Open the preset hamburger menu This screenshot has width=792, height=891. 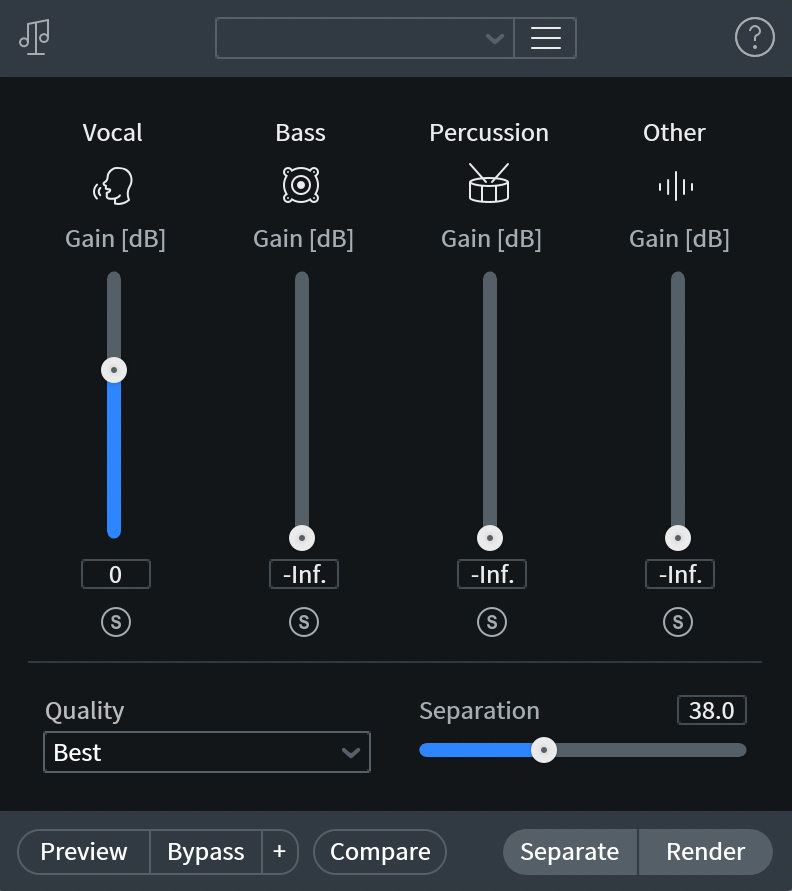click(545, 38)
